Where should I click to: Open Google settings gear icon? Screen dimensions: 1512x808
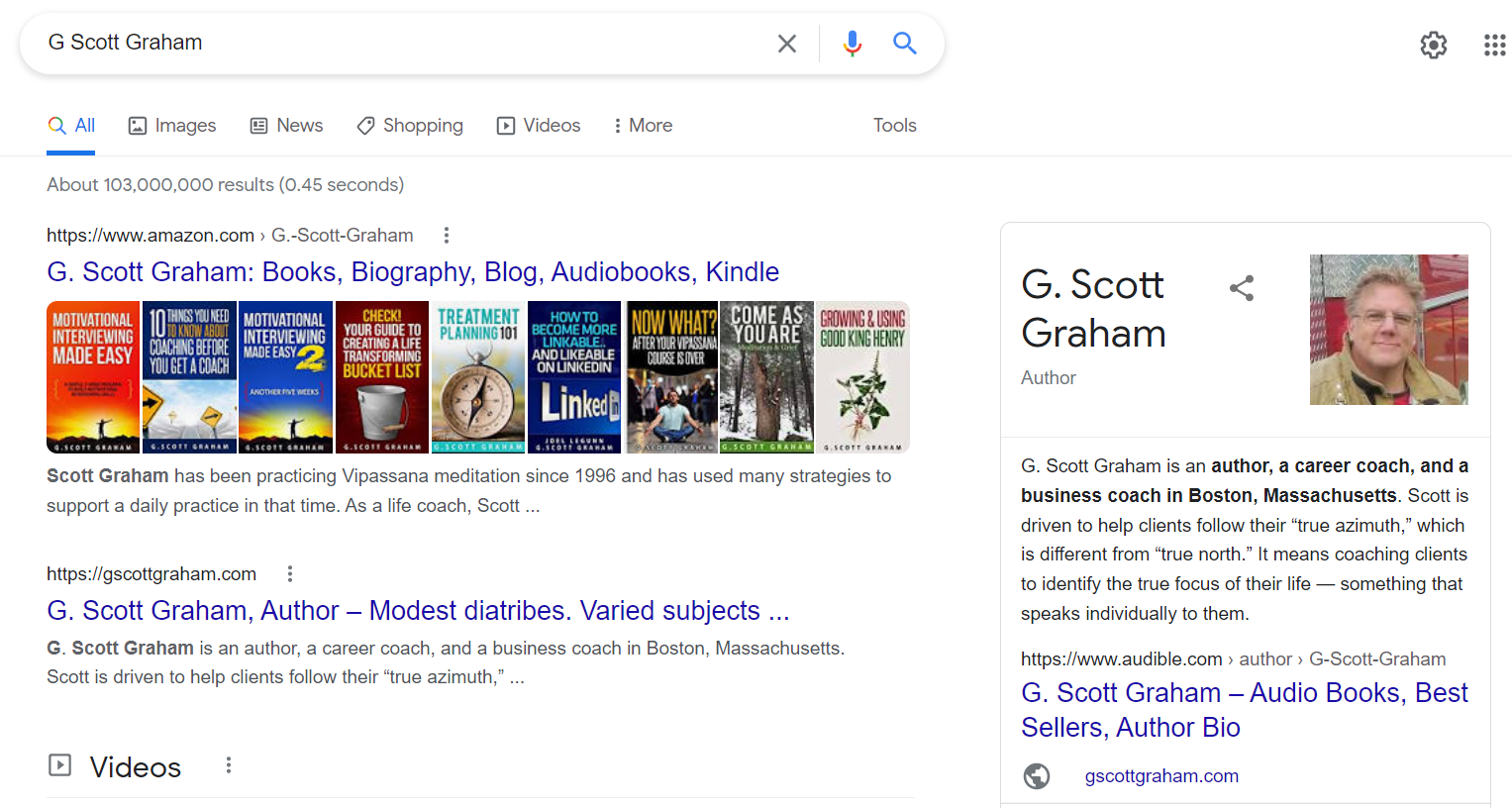click(1433, 45)
